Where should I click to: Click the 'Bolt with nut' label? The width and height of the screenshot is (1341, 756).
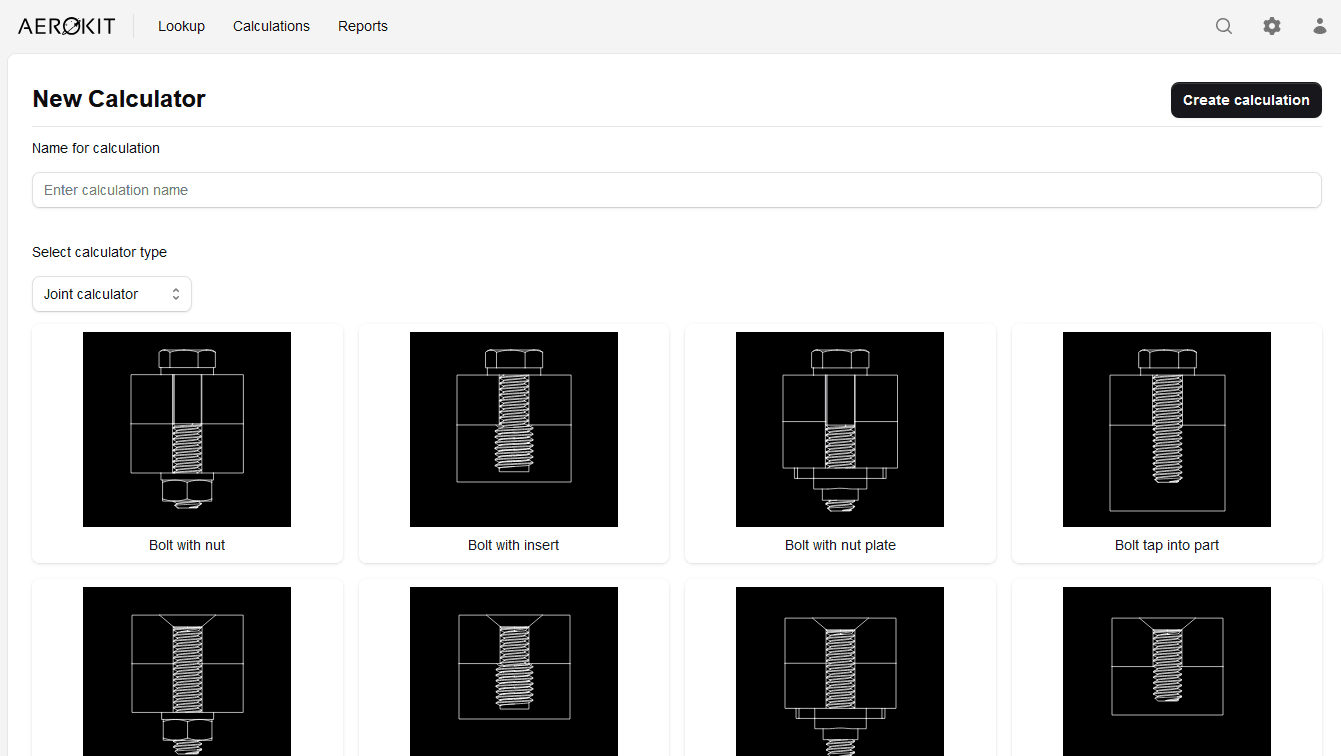(187, 545)
